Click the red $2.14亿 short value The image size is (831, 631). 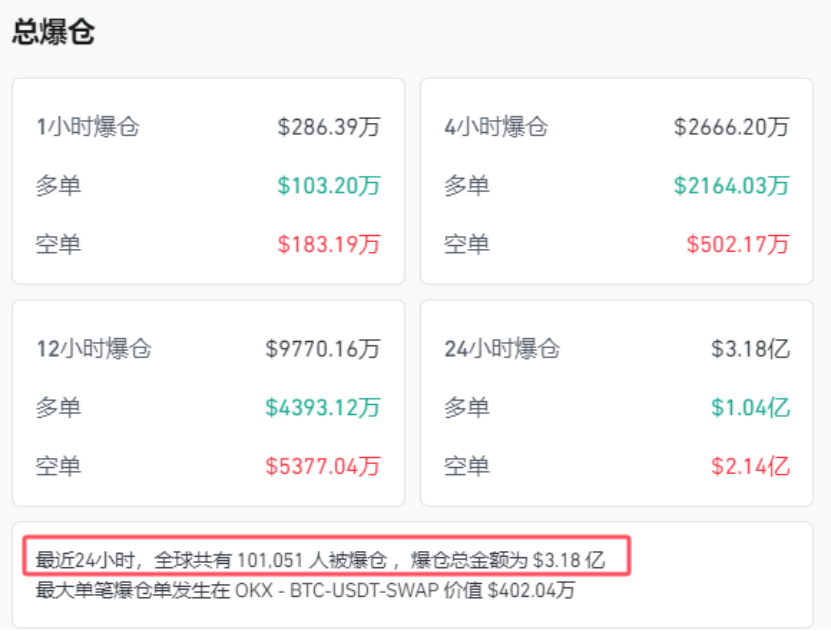(750, 465)
